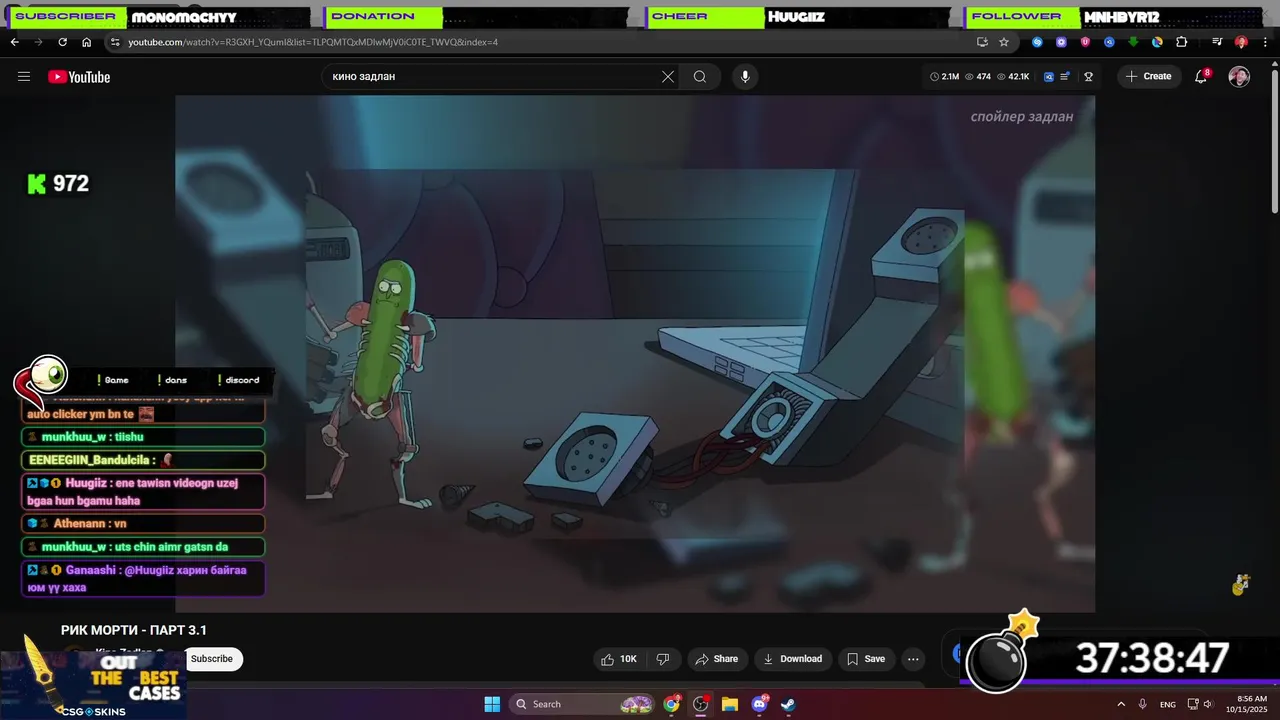This screenshot has width=1280, height=720.
Task: Subscribe to the Kino Zadlan channel
Action: click(212, 658)
